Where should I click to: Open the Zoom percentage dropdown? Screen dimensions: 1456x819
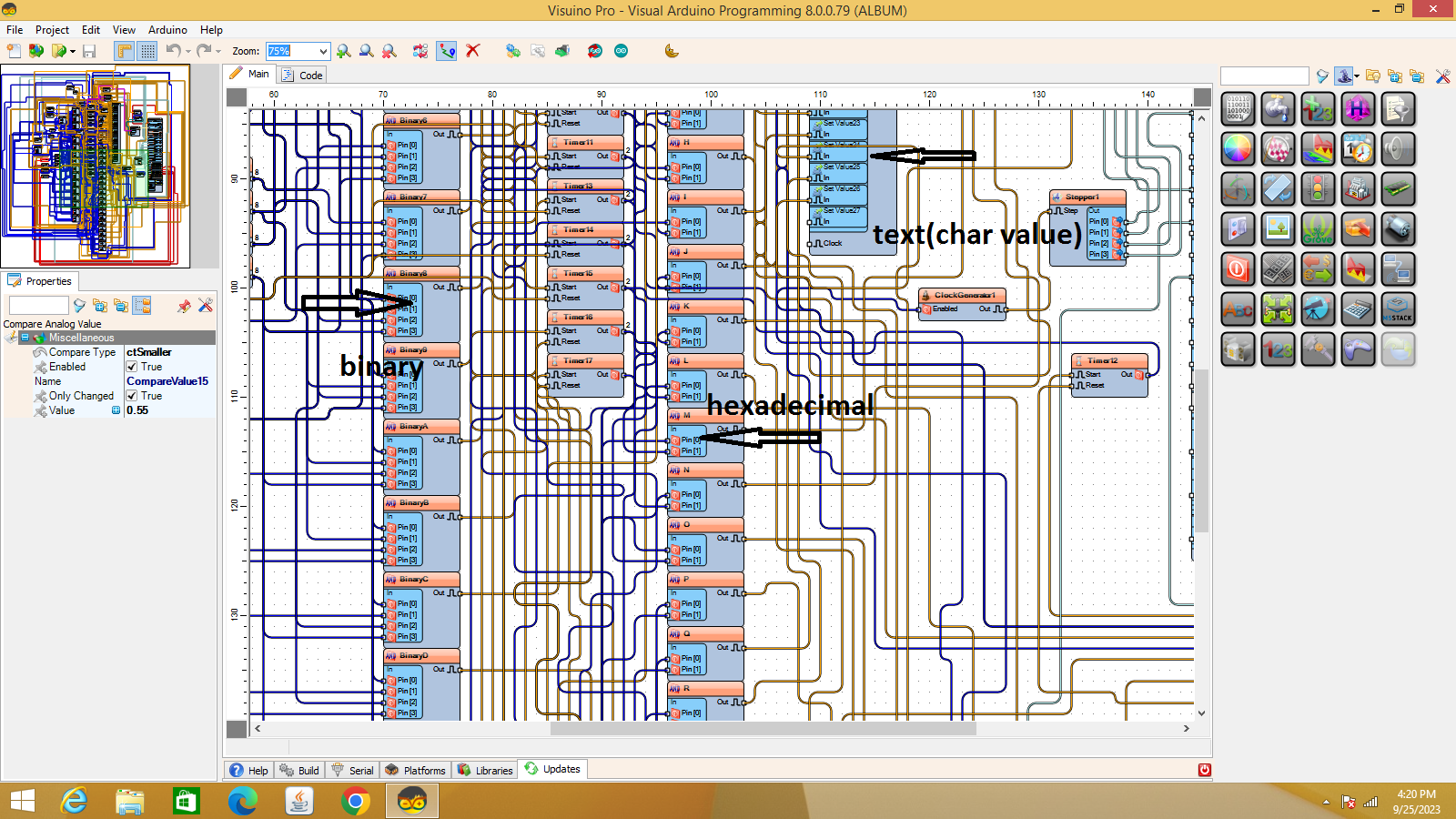point(322,52)
